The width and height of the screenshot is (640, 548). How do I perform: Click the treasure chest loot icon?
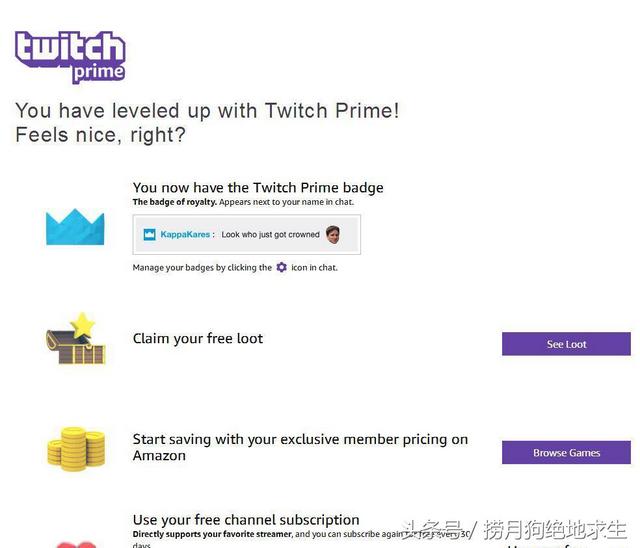click(75, 339)
